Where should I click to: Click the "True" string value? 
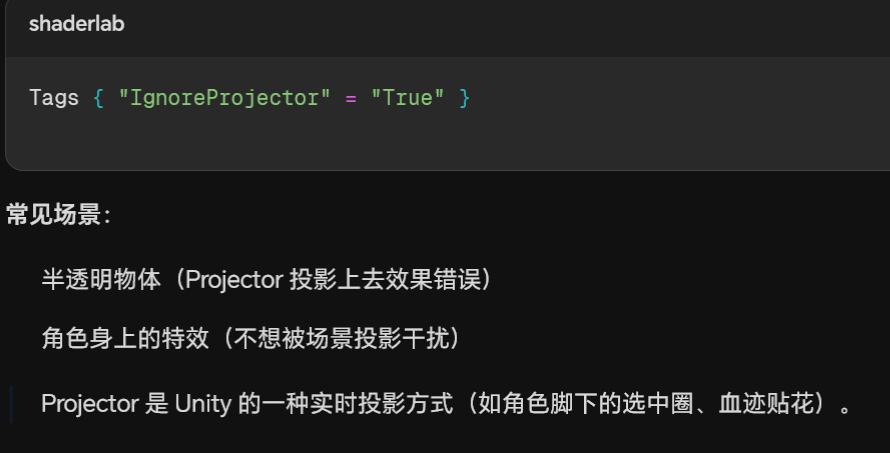(408, 98)
